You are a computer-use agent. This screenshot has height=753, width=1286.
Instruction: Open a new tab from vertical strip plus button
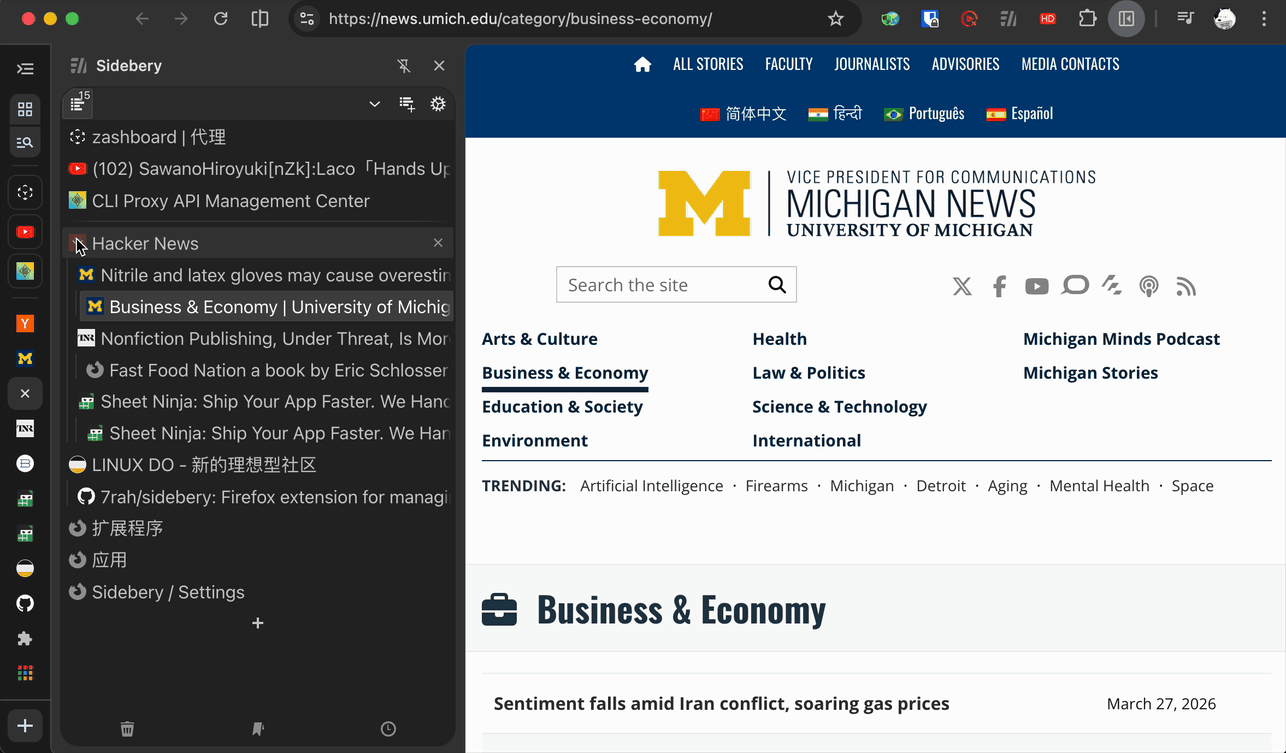[25, 726]
